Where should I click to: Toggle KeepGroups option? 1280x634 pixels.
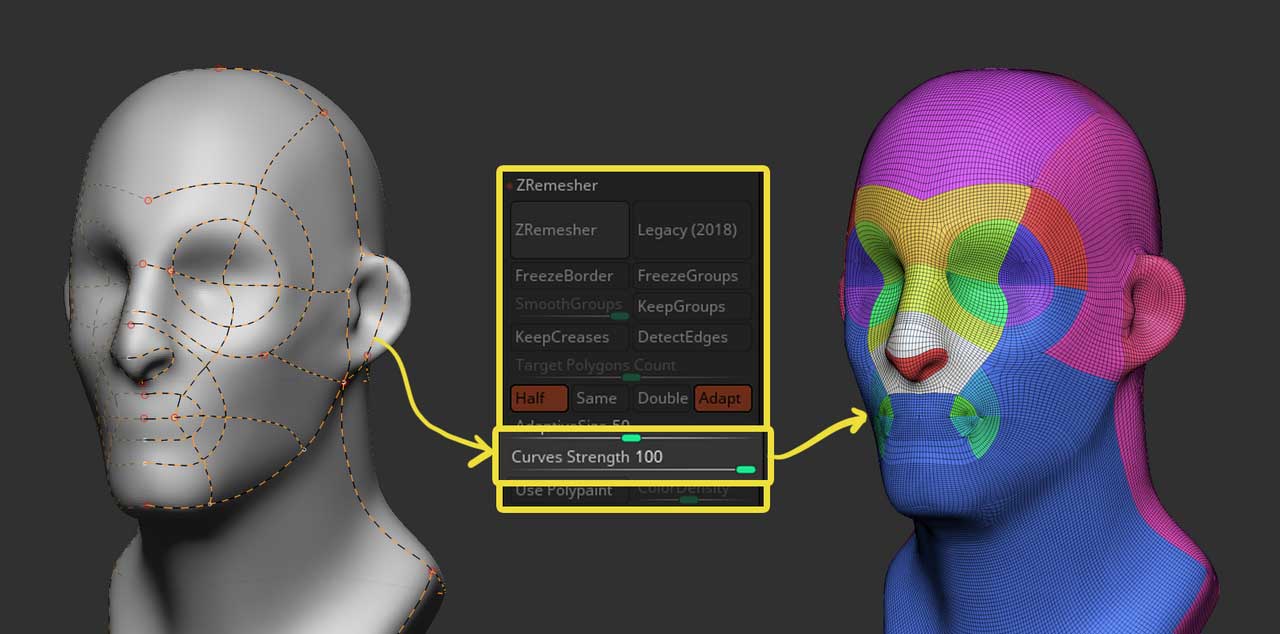coord(692,306)
